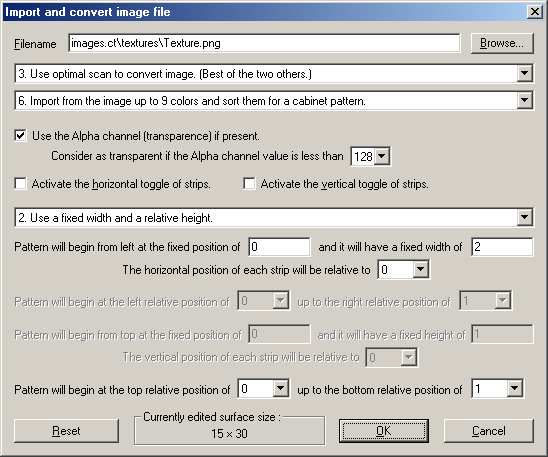Click the Cancel button
Image resolution: width=548 pixels, height=457 pixels.
click(x=489, y=431)
